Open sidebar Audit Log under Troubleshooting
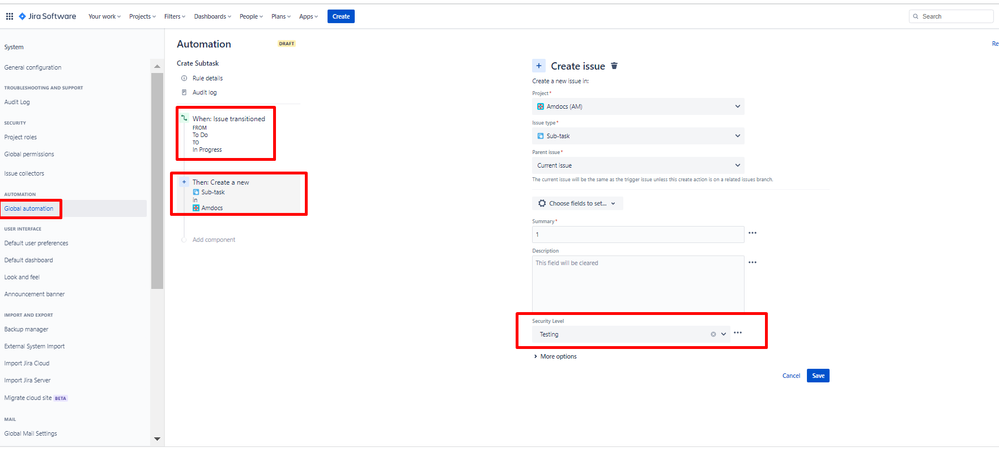The width and height of the screenshot is (999, 452). pyautogui.click(x=17, y=102)
